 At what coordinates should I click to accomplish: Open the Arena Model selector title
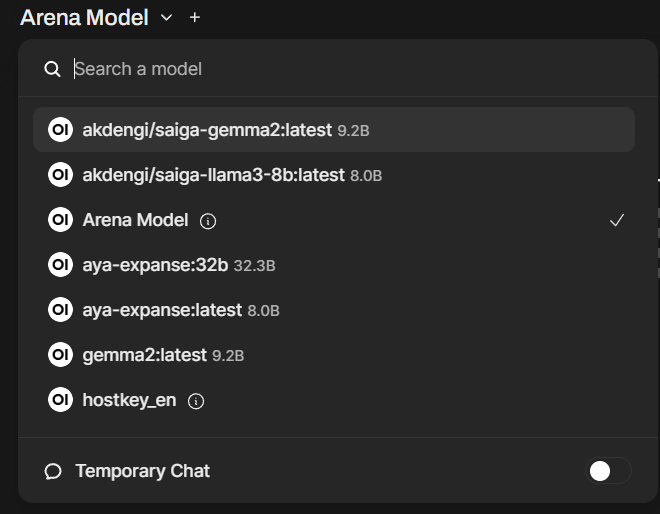pyautogui.click(x=84, y=17)
